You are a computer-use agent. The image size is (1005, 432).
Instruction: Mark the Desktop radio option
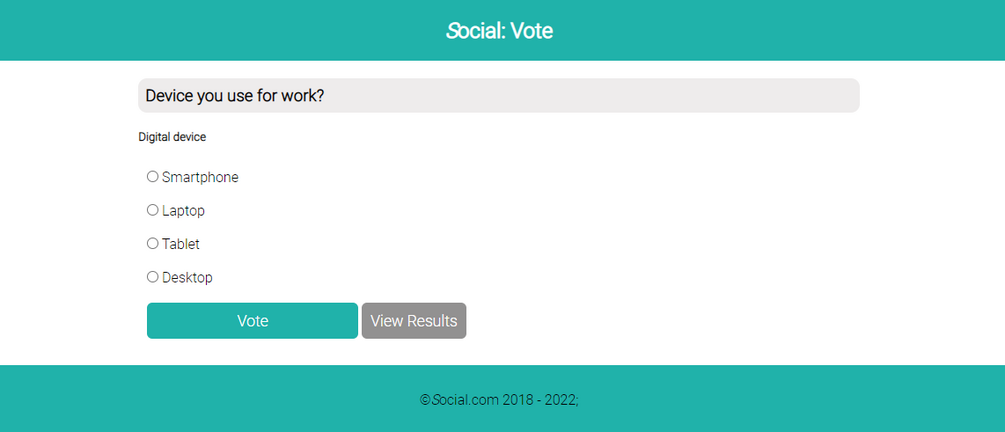point(153,277)
